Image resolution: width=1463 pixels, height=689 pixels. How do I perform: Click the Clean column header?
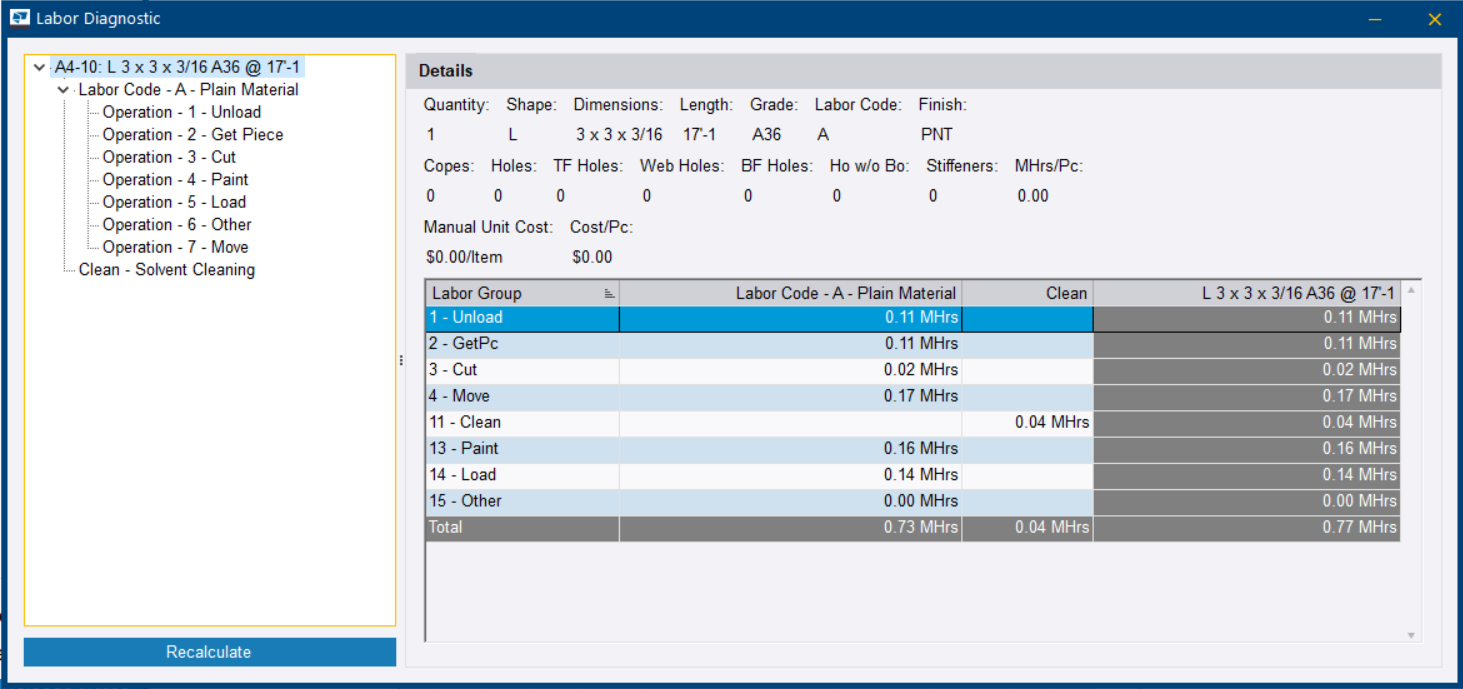tap(1027, 293)
